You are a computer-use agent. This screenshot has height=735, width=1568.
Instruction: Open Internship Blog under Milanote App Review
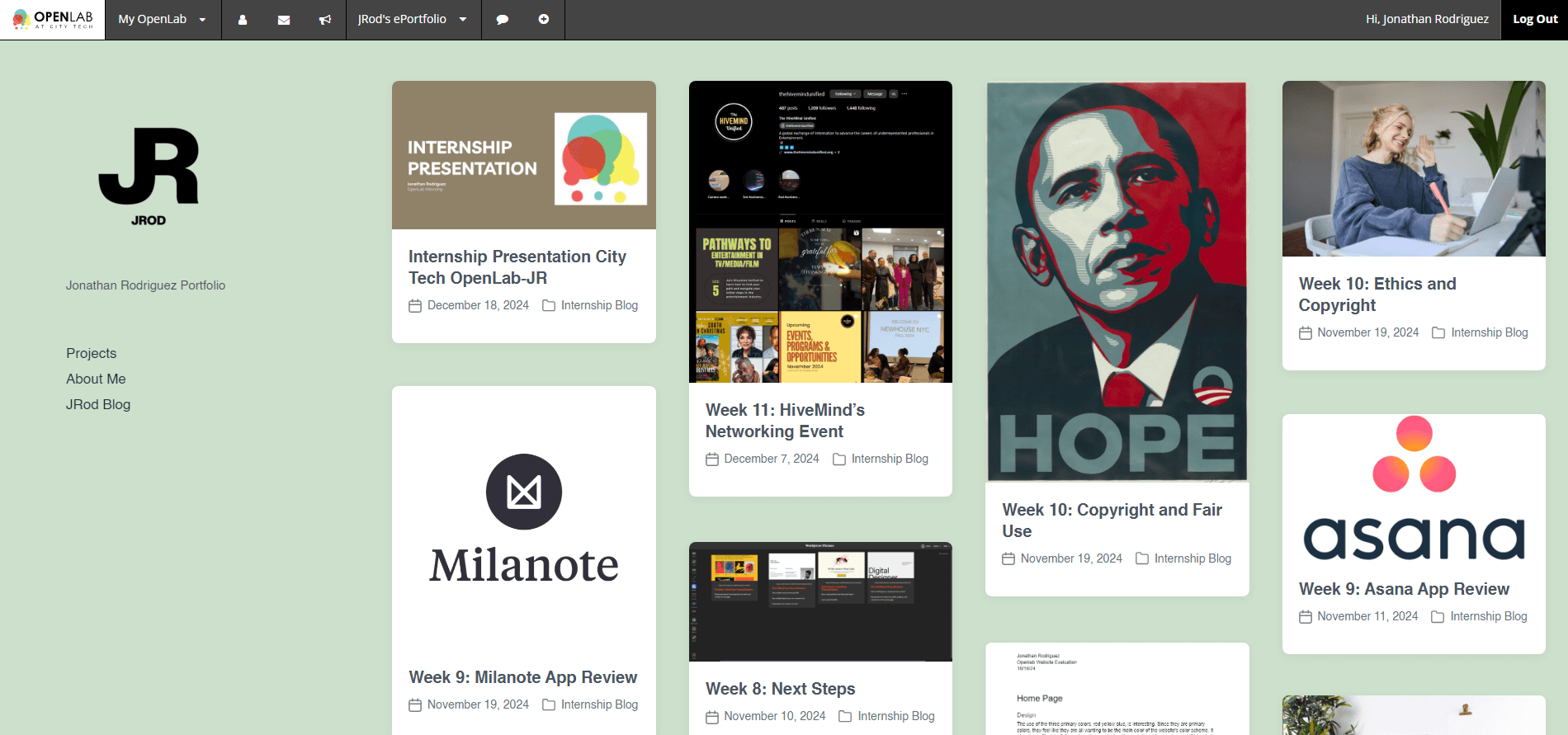click(599, 704)
